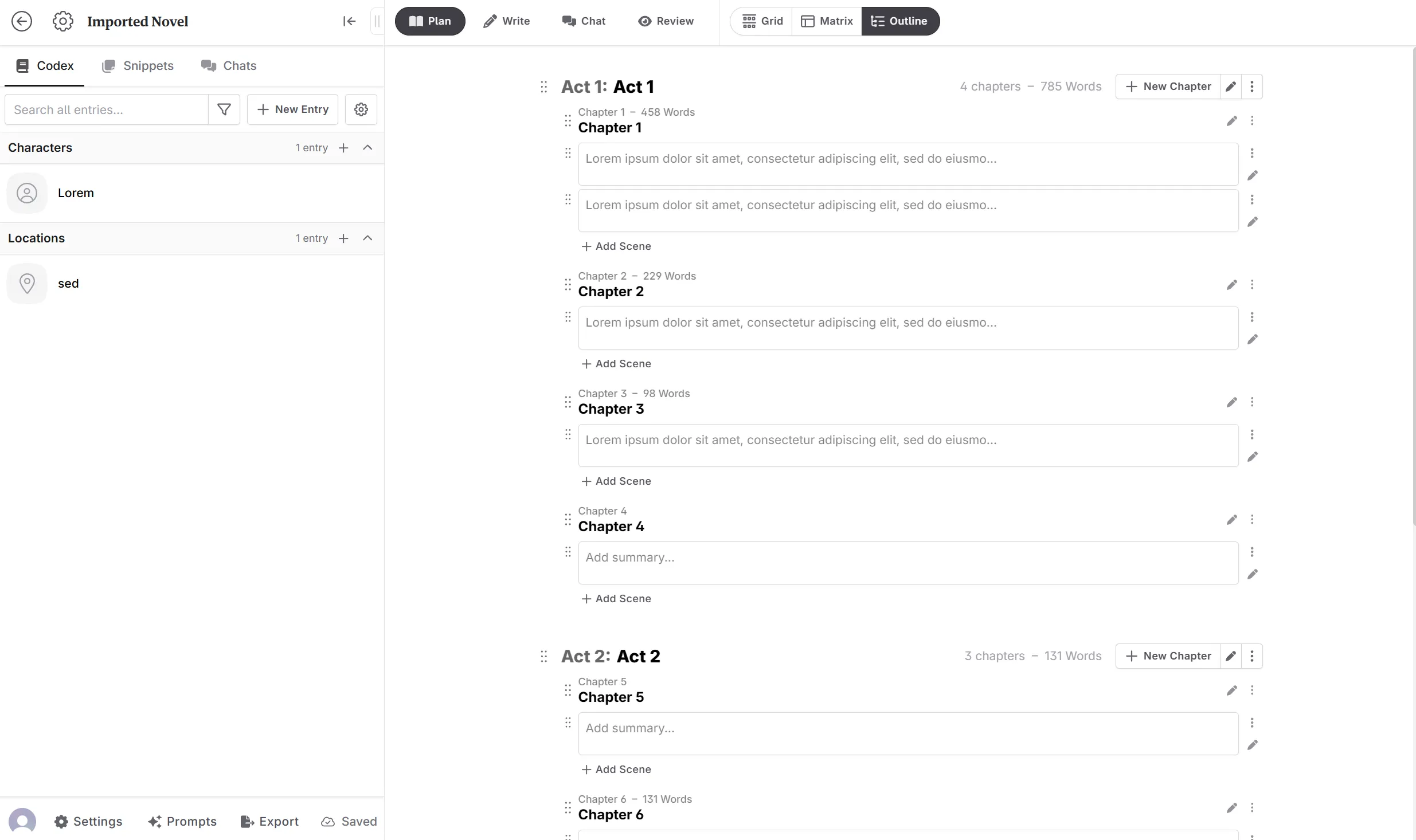Add a character with Characters plus icon
This screenshot has width=1416, height=840.
343,148
